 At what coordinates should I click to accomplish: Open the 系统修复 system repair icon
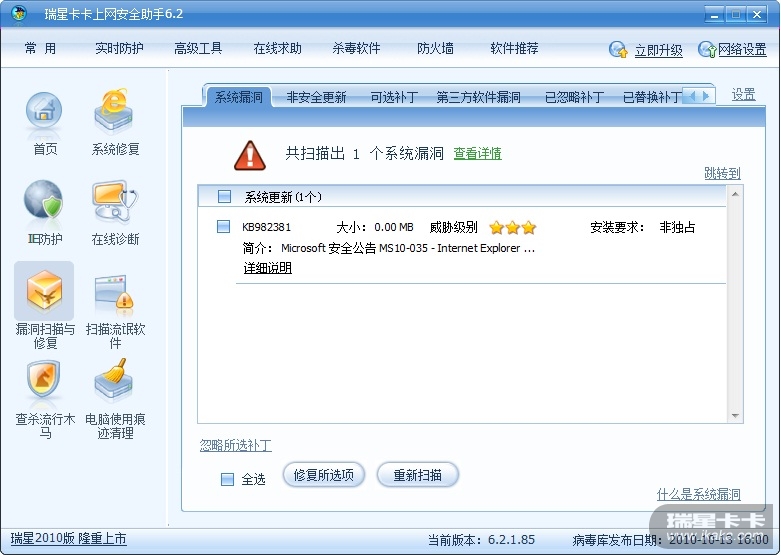point(114,111)
